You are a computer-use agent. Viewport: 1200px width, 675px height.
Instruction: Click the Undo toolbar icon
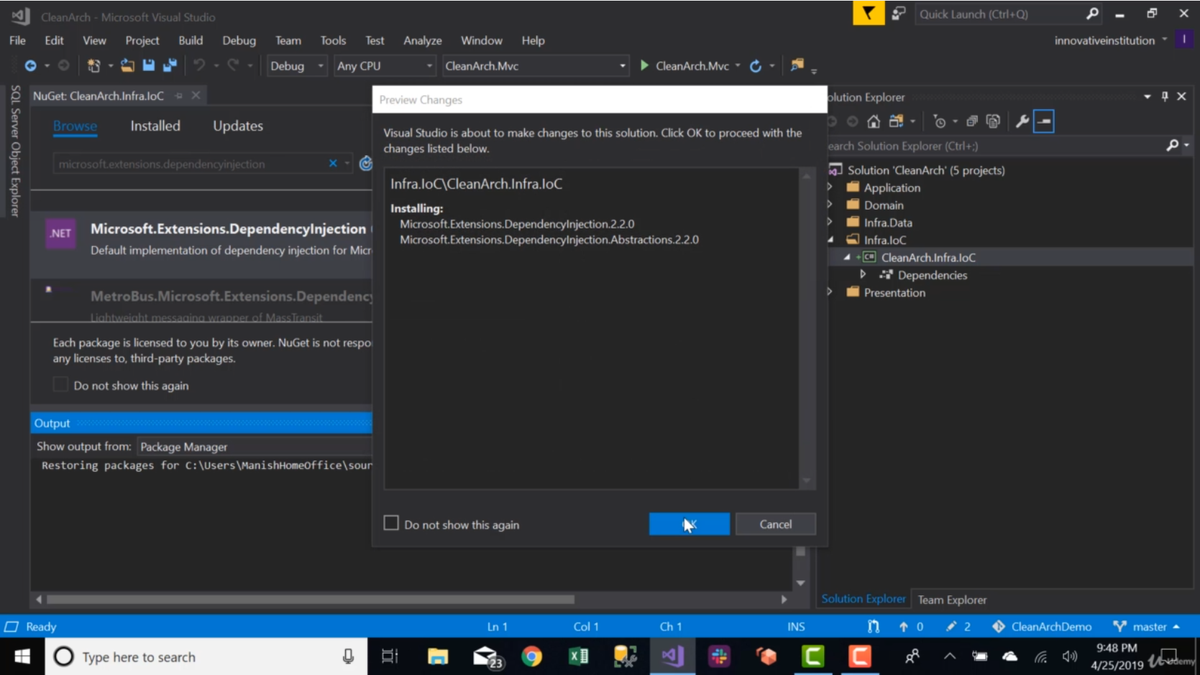pyautogui.click(x=199, y=66)
